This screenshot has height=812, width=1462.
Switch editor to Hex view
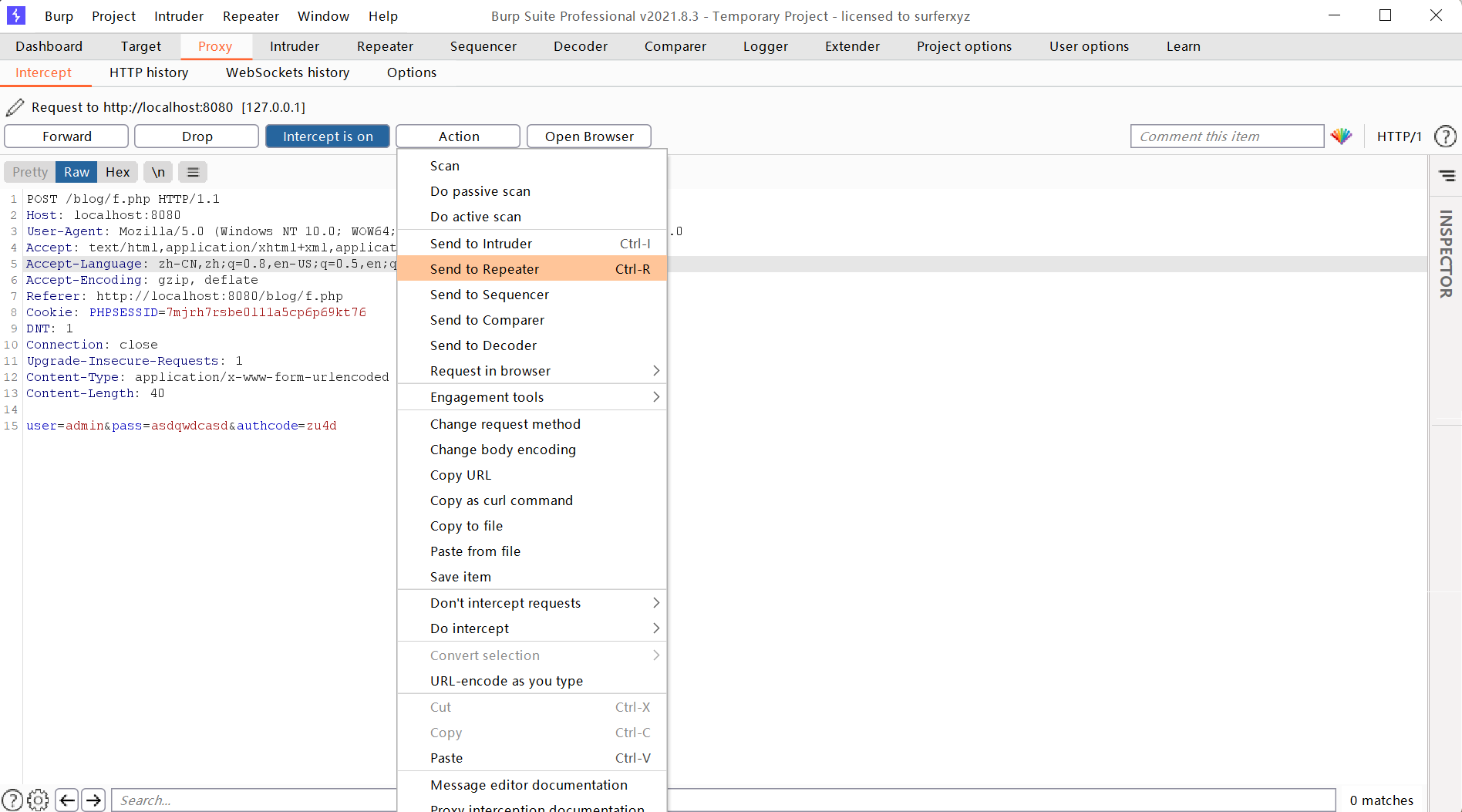click(x=117, y=172)
